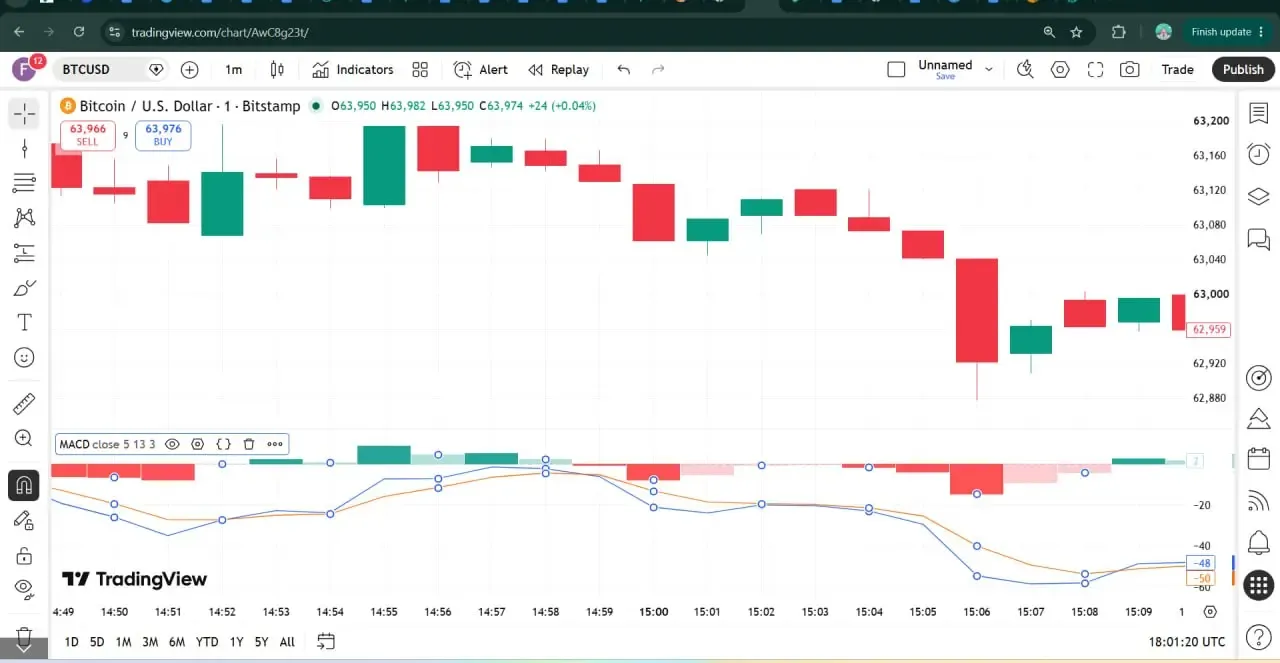Open MACD more options menu
This screenshot has width=1280, height=663.
click(x=275, y=444)
